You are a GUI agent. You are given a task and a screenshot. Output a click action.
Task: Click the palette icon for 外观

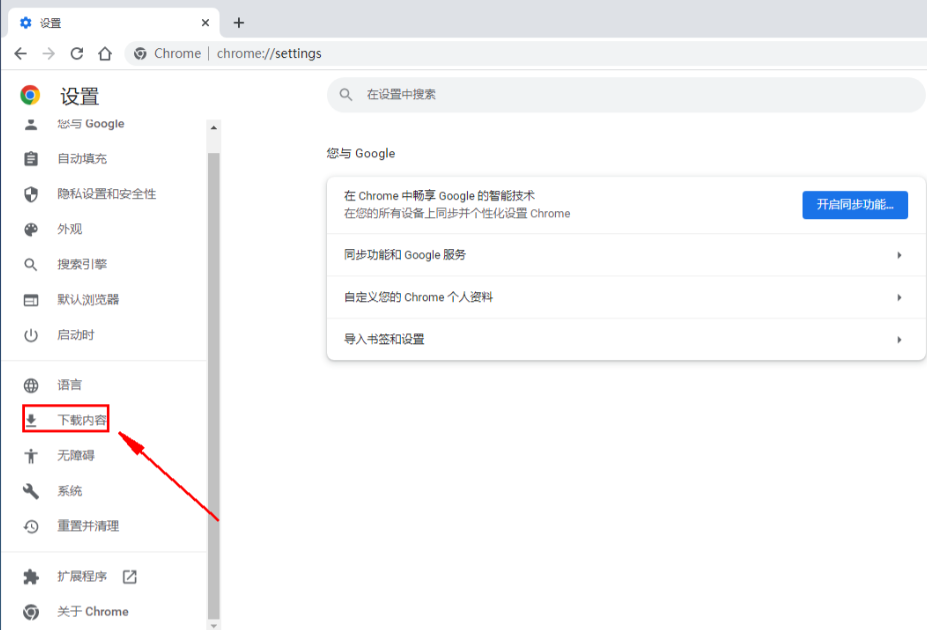tap(31, 229)
